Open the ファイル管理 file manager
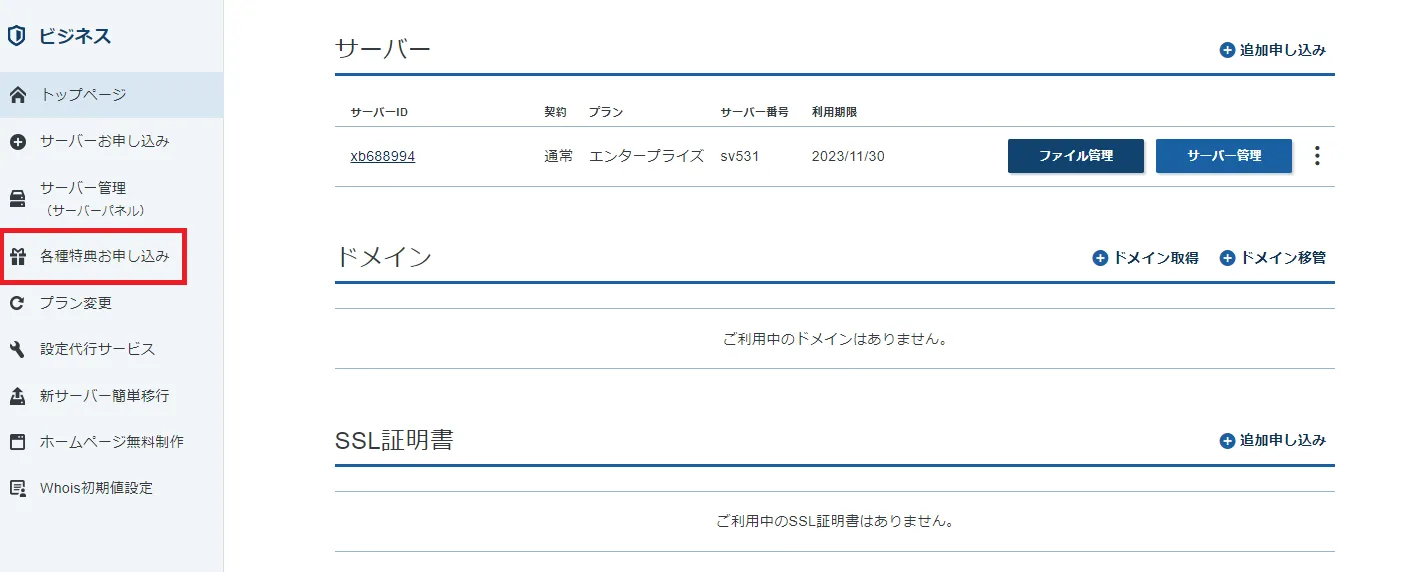The width and height of the screenshot is (1412, 572). (x=1076, y=156)
